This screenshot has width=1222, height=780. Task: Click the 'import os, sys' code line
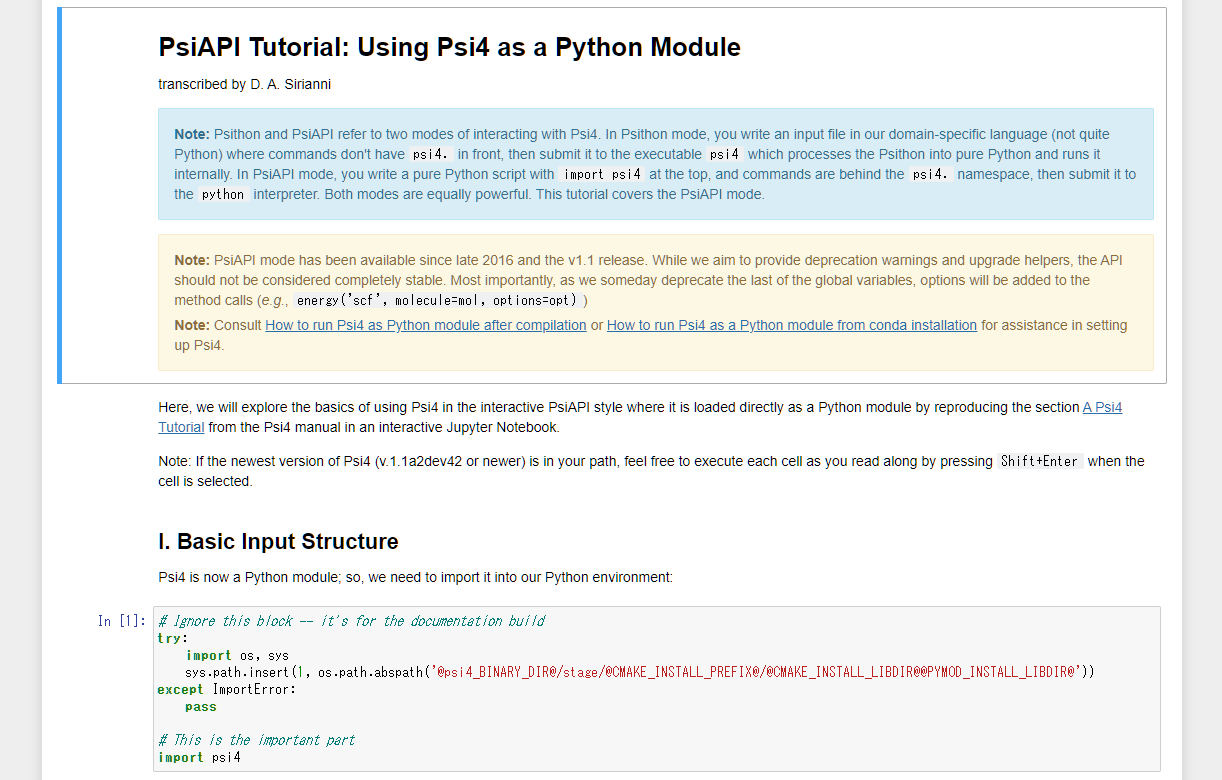(x=237, y=655)
